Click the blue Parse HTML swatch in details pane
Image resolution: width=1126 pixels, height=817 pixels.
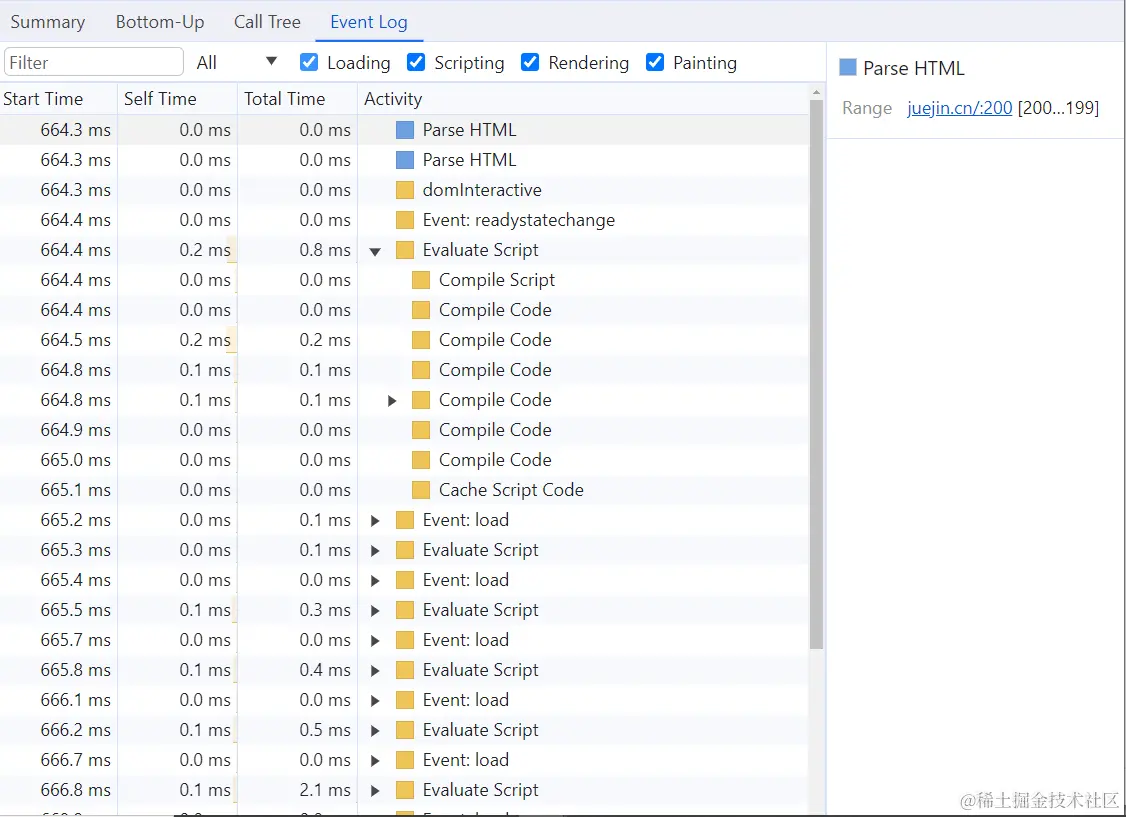848,67
